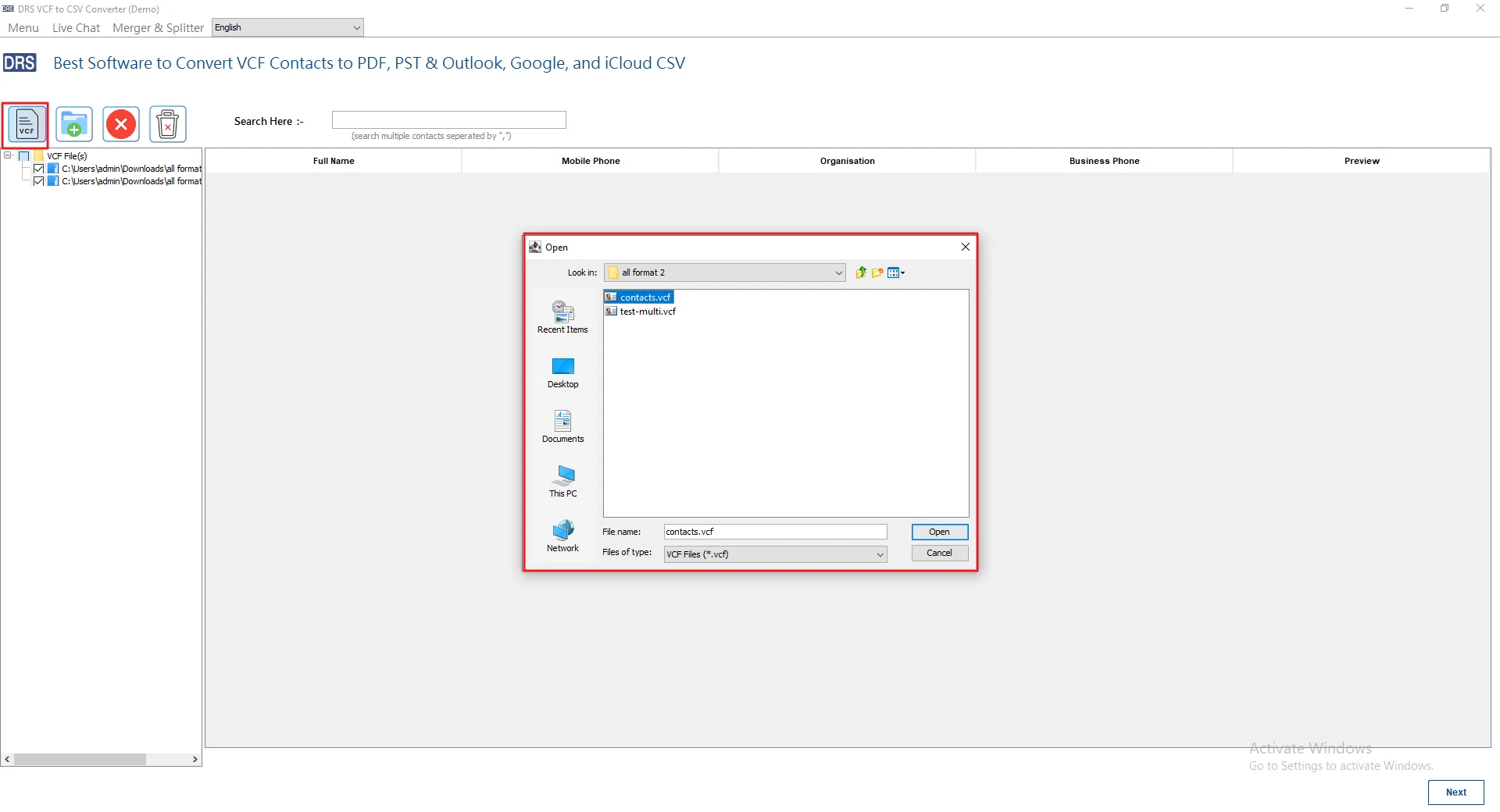Screen dimensions: 1500x812
Task: Click the Full Name column header
Action: (x=334, y=161)
